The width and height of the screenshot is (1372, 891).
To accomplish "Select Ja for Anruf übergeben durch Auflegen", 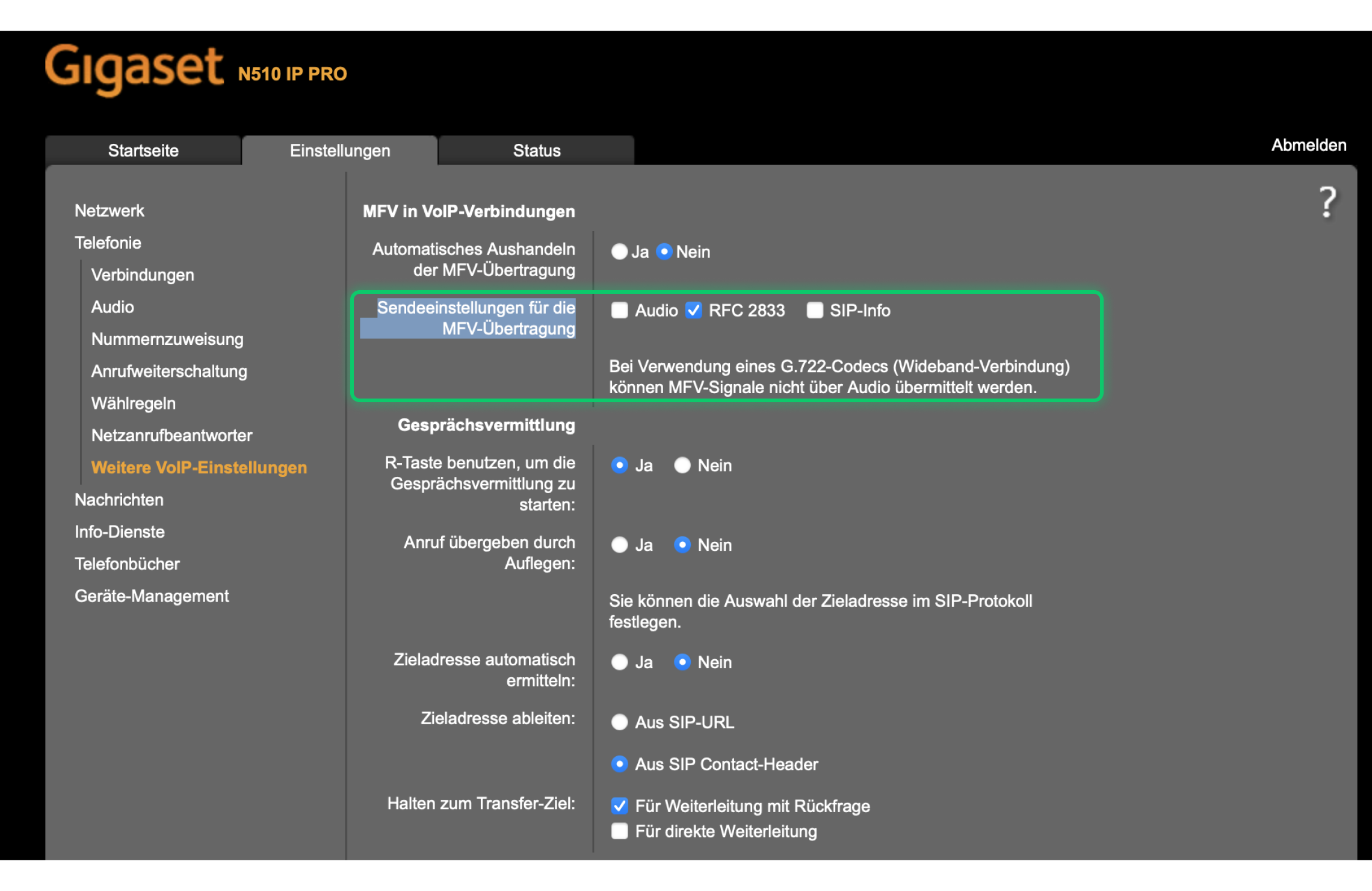I will (x=619, y=545).
